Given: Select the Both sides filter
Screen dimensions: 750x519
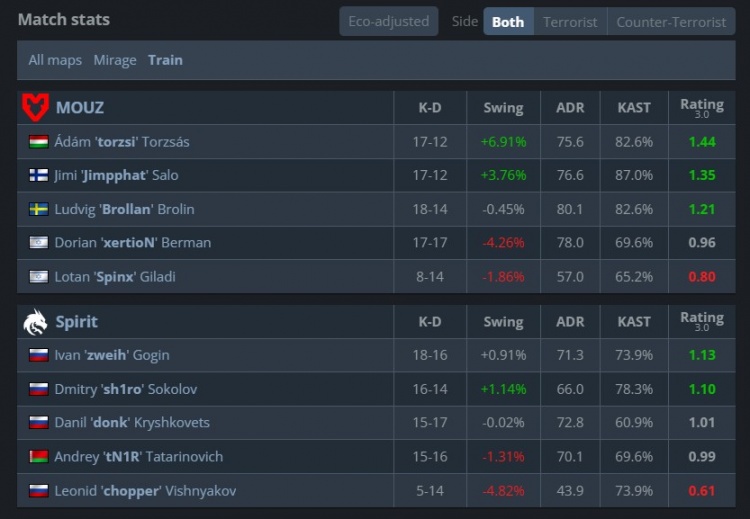Looking at the screenshot, I should point(508,21).
